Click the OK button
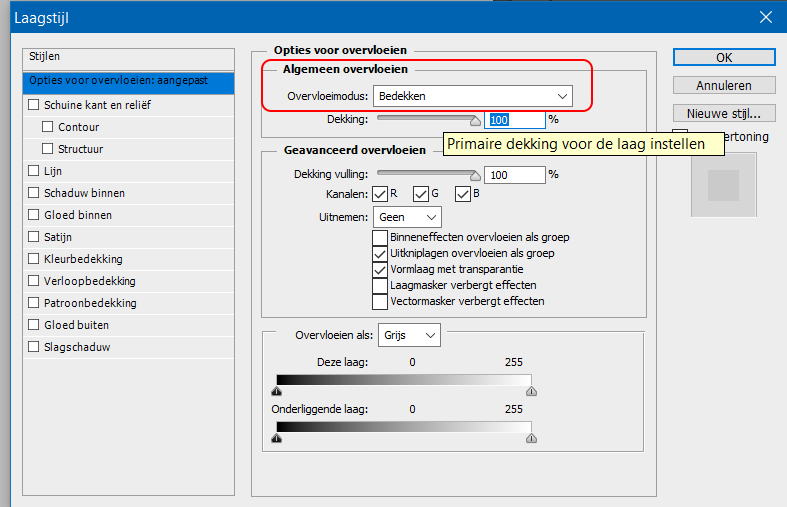This screenshot has width=787, height=507. click(x=724, y=58)
